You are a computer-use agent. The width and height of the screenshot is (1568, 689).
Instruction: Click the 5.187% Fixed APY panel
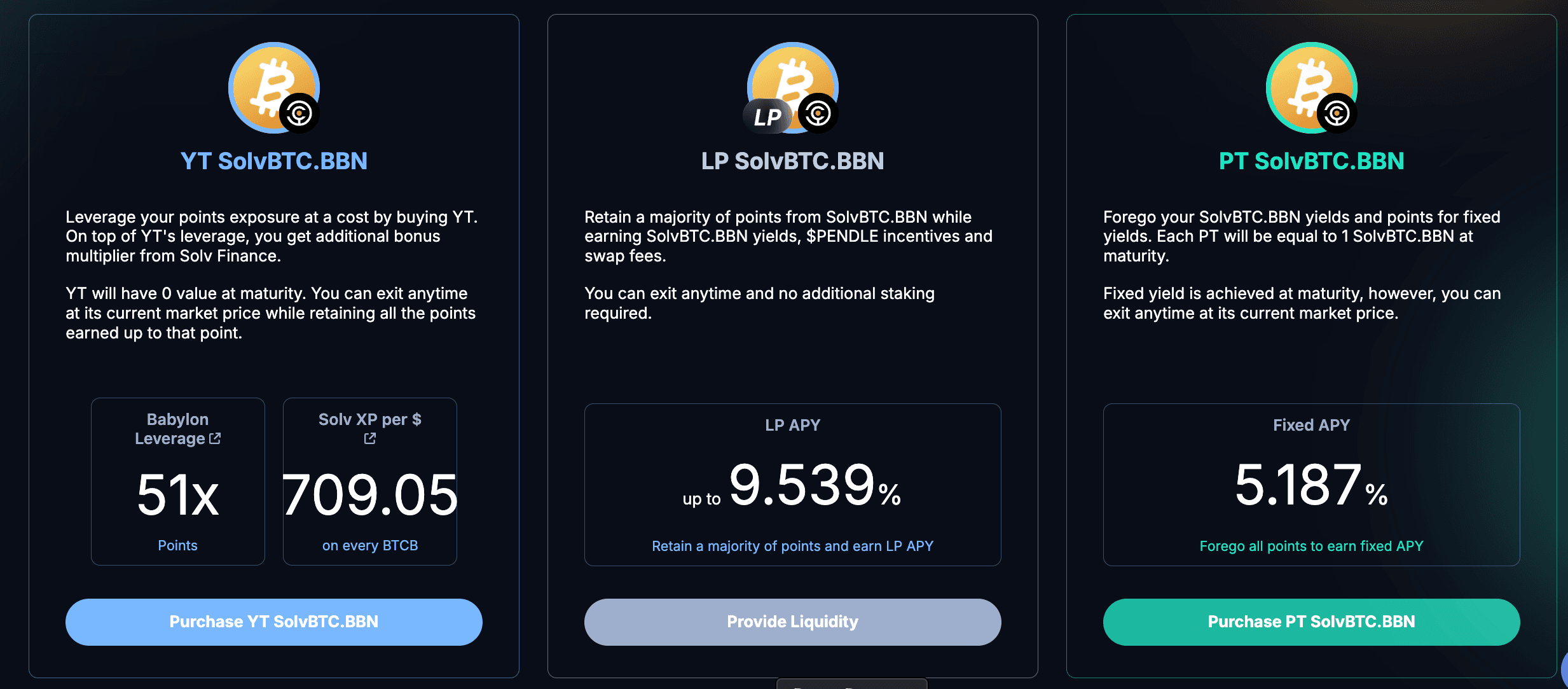tap(1311, 485)
